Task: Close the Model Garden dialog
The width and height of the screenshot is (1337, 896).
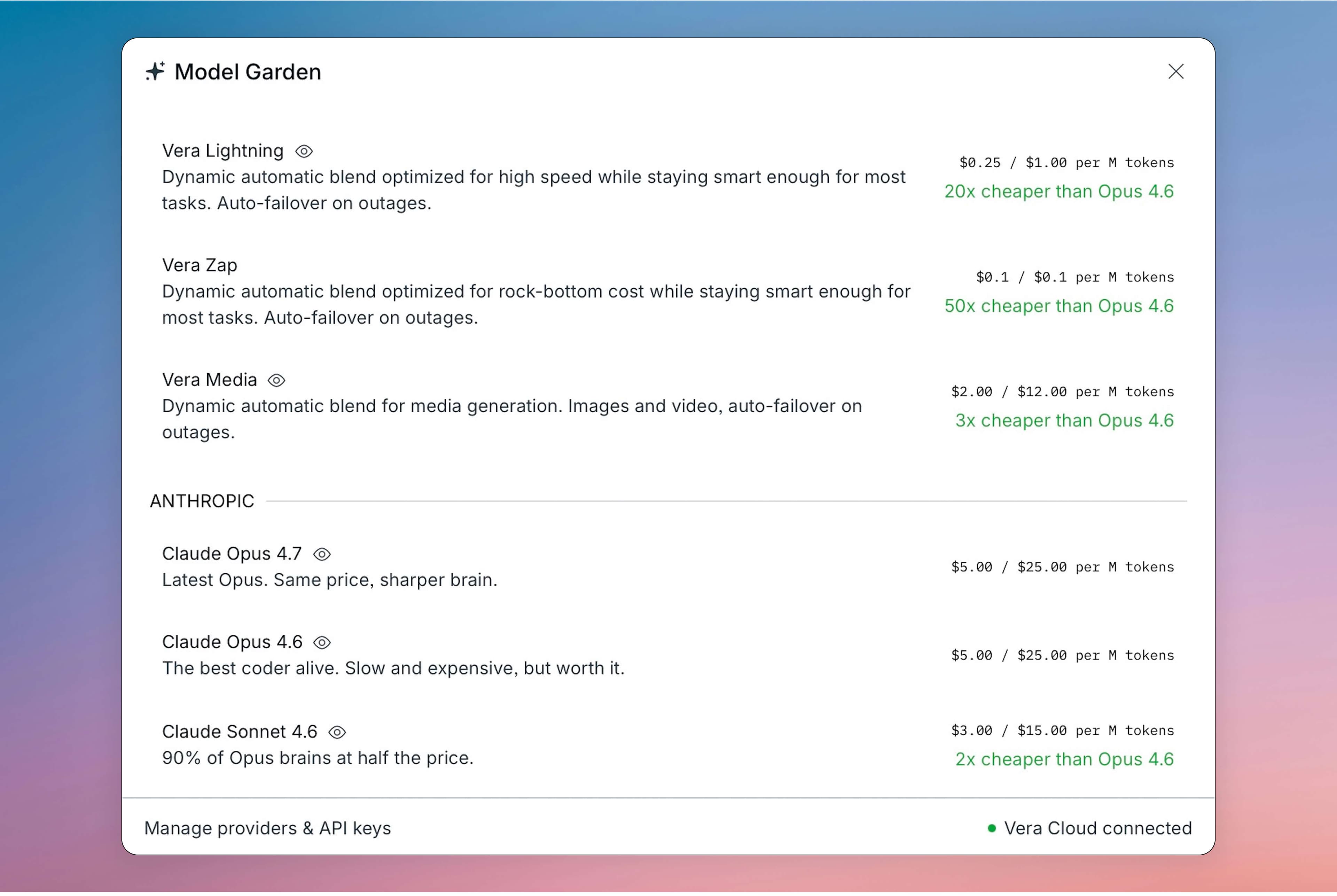Action: 1175,71
